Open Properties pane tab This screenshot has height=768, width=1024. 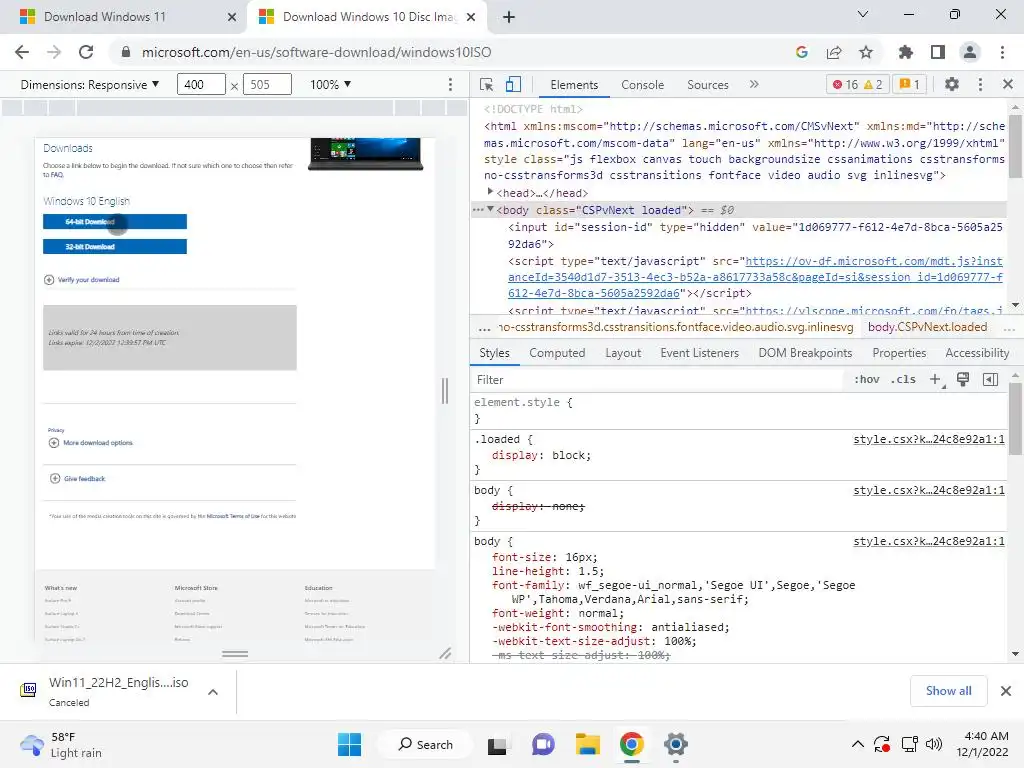click(x=899, y=353)
